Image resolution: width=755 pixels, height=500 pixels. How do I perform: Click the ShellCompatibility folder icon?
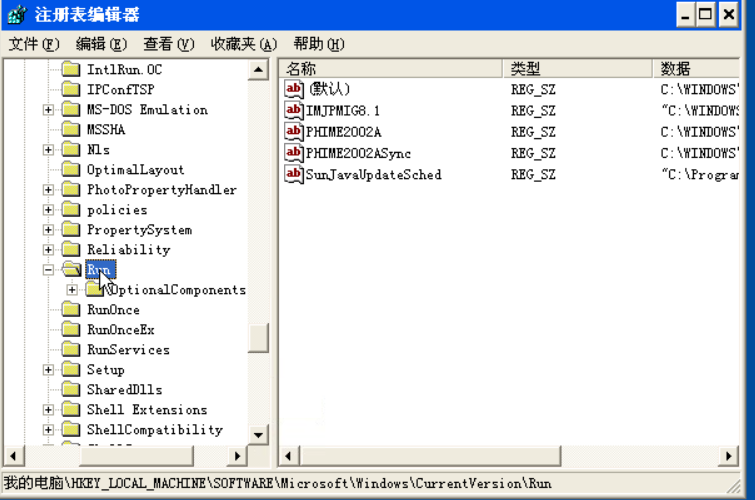pos(71,429)
